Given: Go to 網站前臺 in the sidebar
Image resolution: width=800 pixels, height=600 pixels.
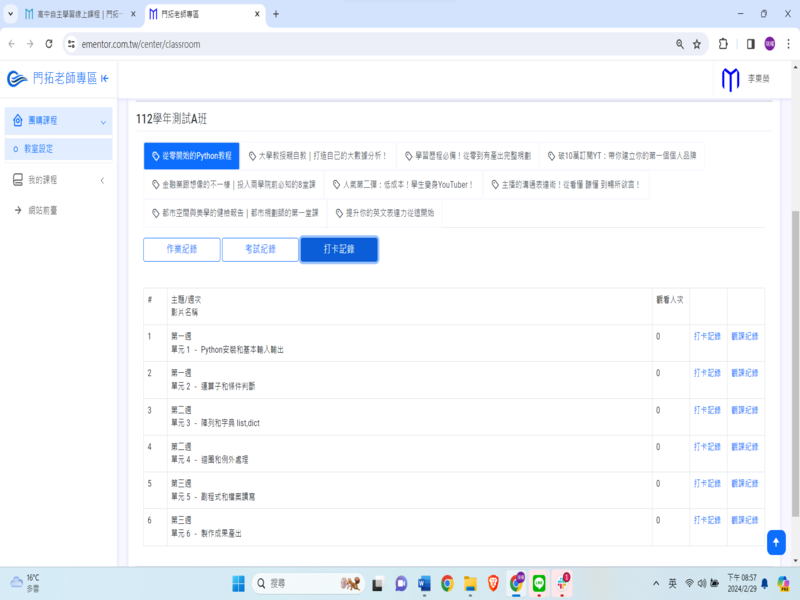Looking at the screenshot, I should click(x=42, y=210).
